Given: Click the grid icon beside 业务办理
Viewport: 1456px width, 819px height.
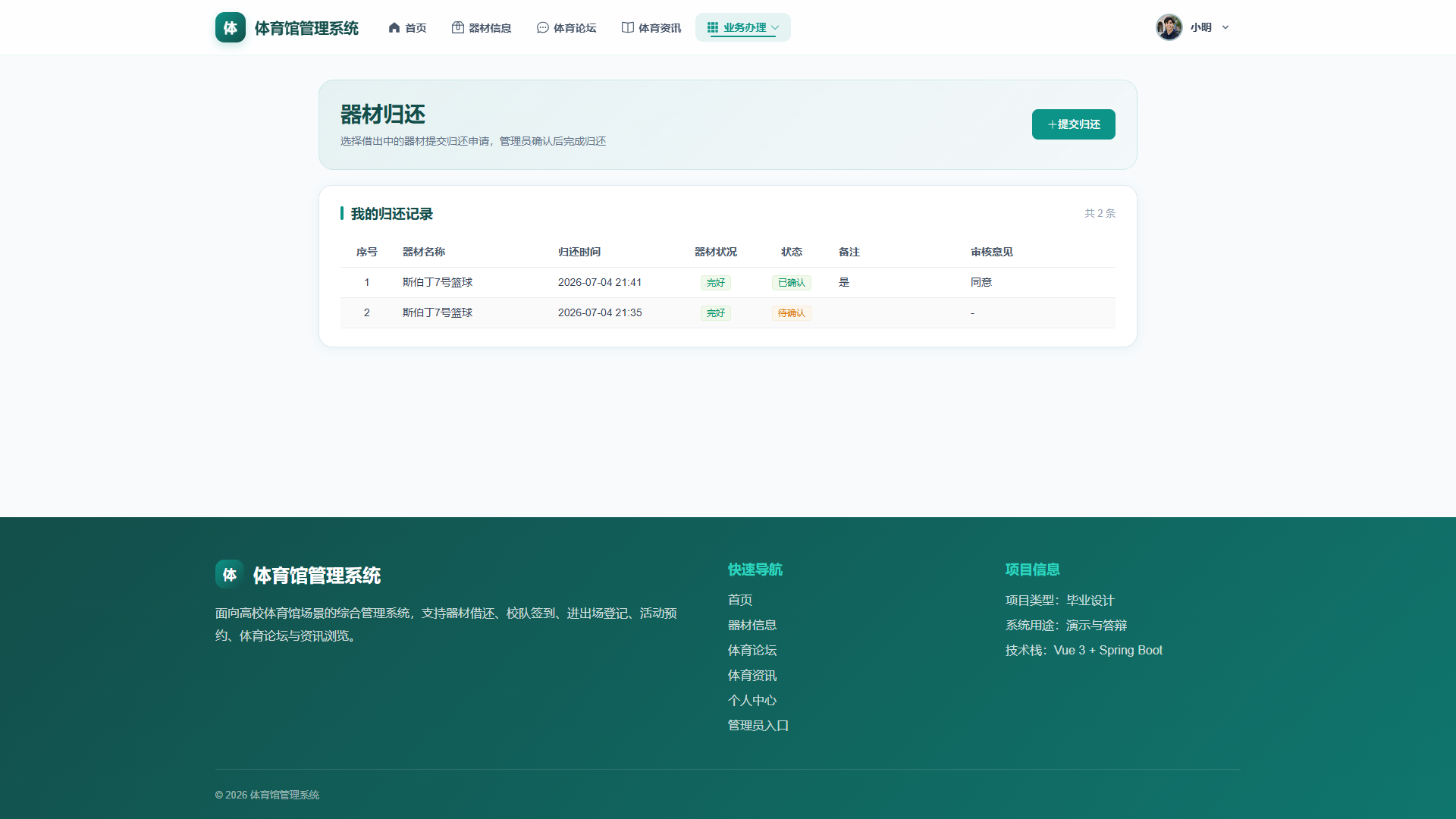Looking at the screenshot, I should (713, 27).
